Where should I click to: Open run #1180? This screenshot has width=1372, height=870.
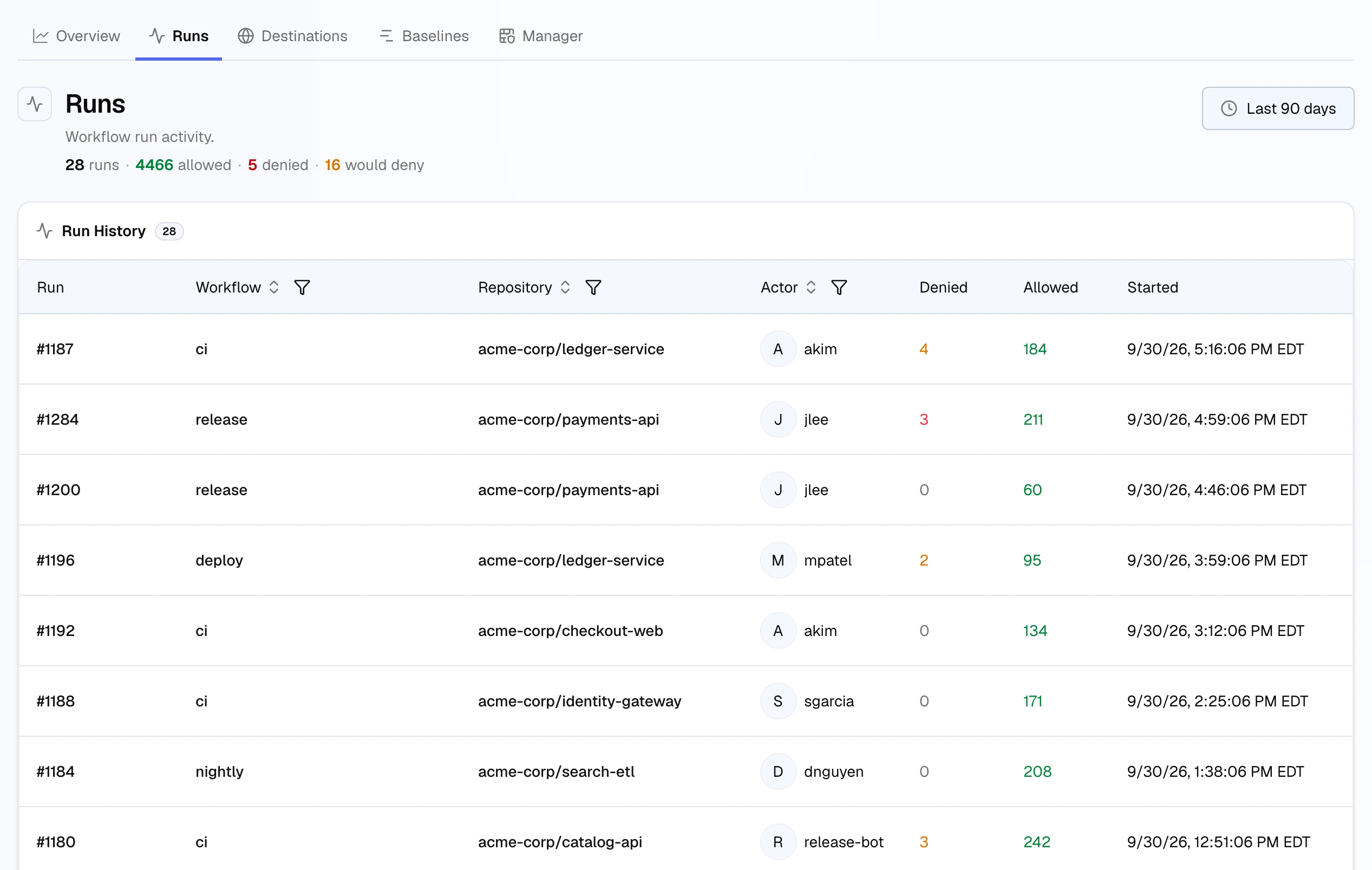(56, 842)
